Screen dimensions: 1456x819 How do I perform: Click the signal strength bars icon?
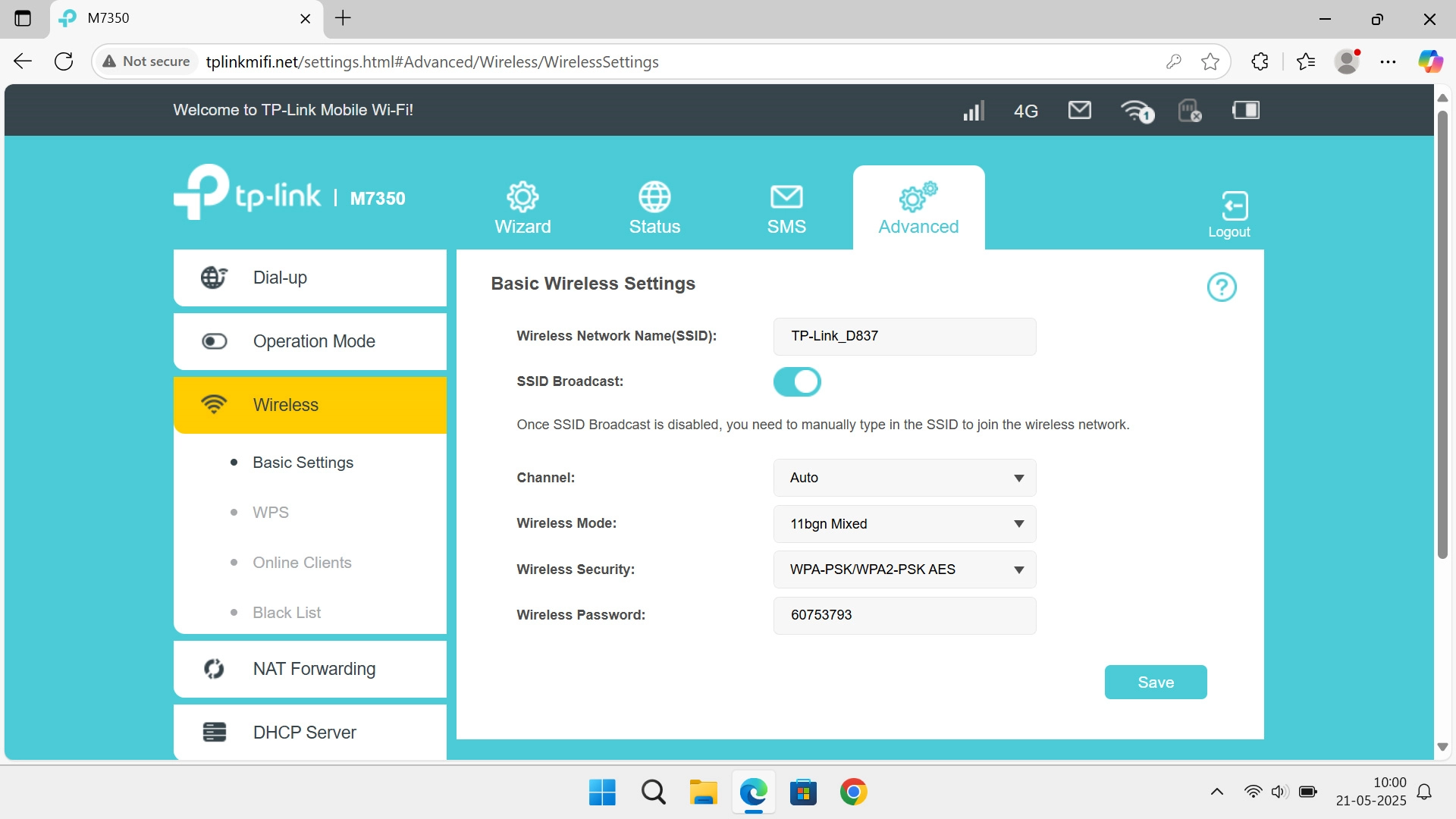[x=973, y=111]
